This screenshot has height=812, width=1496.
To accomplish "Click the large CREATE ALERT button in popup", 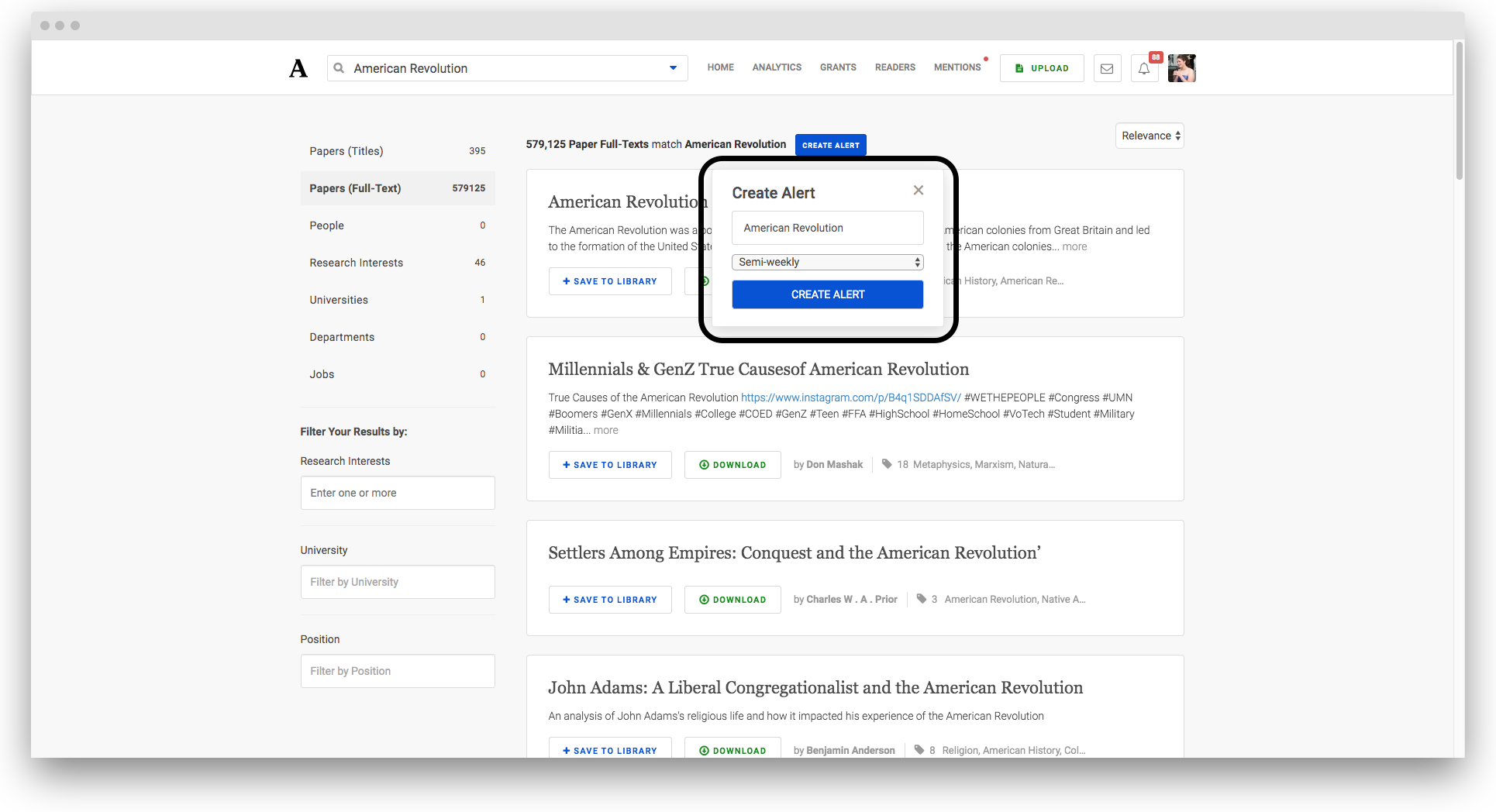I will (x=827, y=294).
